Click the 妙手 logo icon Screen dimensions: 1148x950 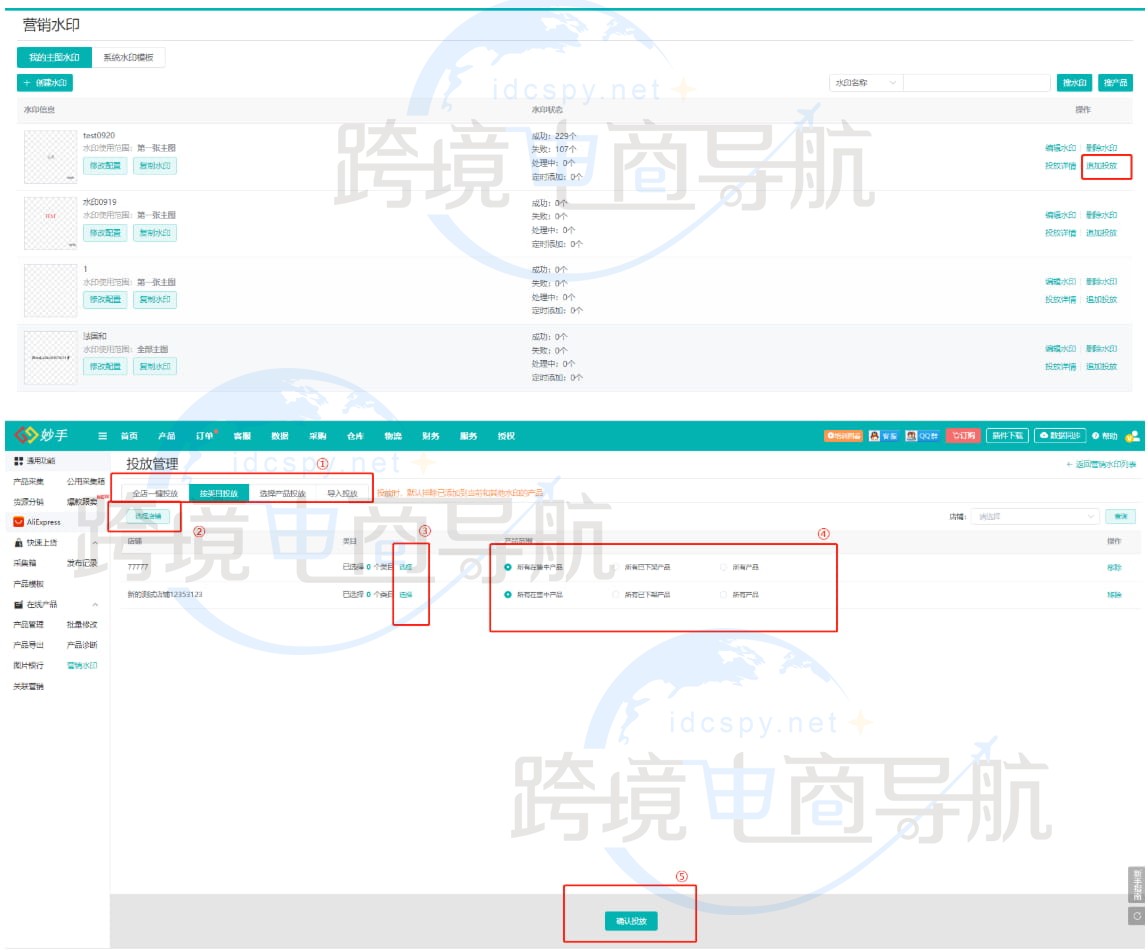(x=27, y=435)
